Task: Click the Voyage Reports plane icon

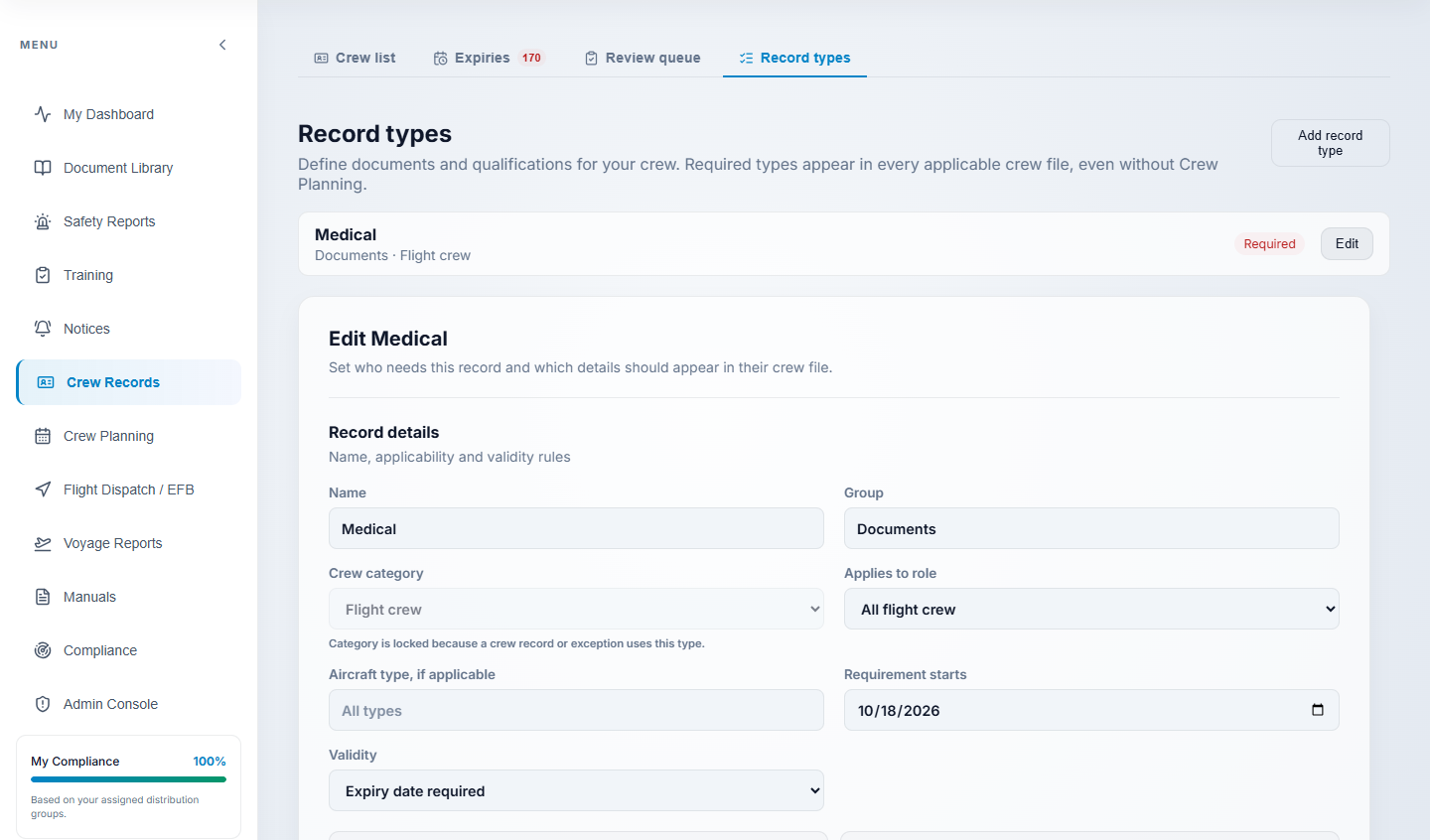Action: [43, 543]
